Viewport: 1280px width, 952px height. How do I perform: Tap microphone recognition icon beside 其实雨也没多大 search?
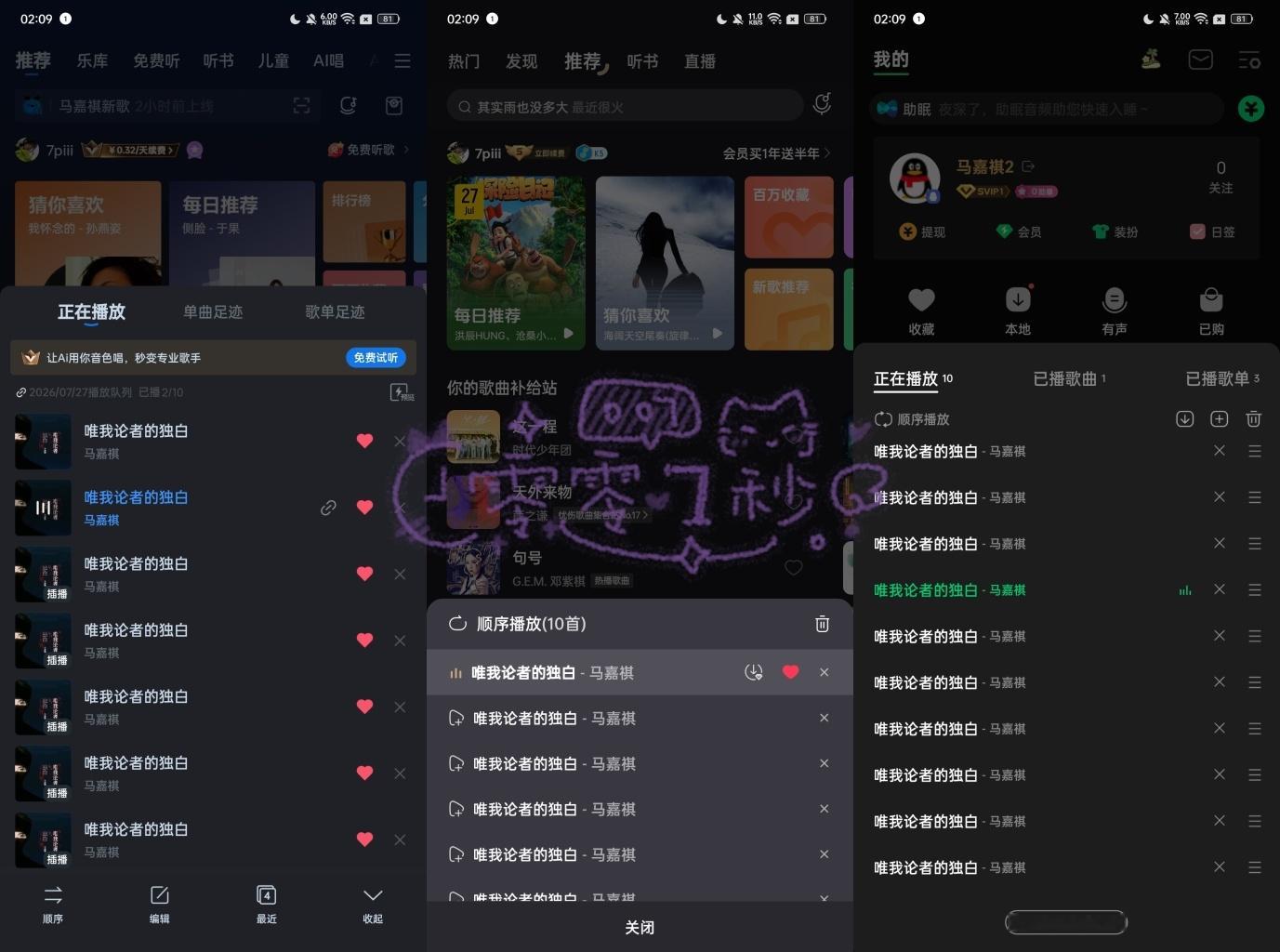pyautogui.click(x=822, y=104)
